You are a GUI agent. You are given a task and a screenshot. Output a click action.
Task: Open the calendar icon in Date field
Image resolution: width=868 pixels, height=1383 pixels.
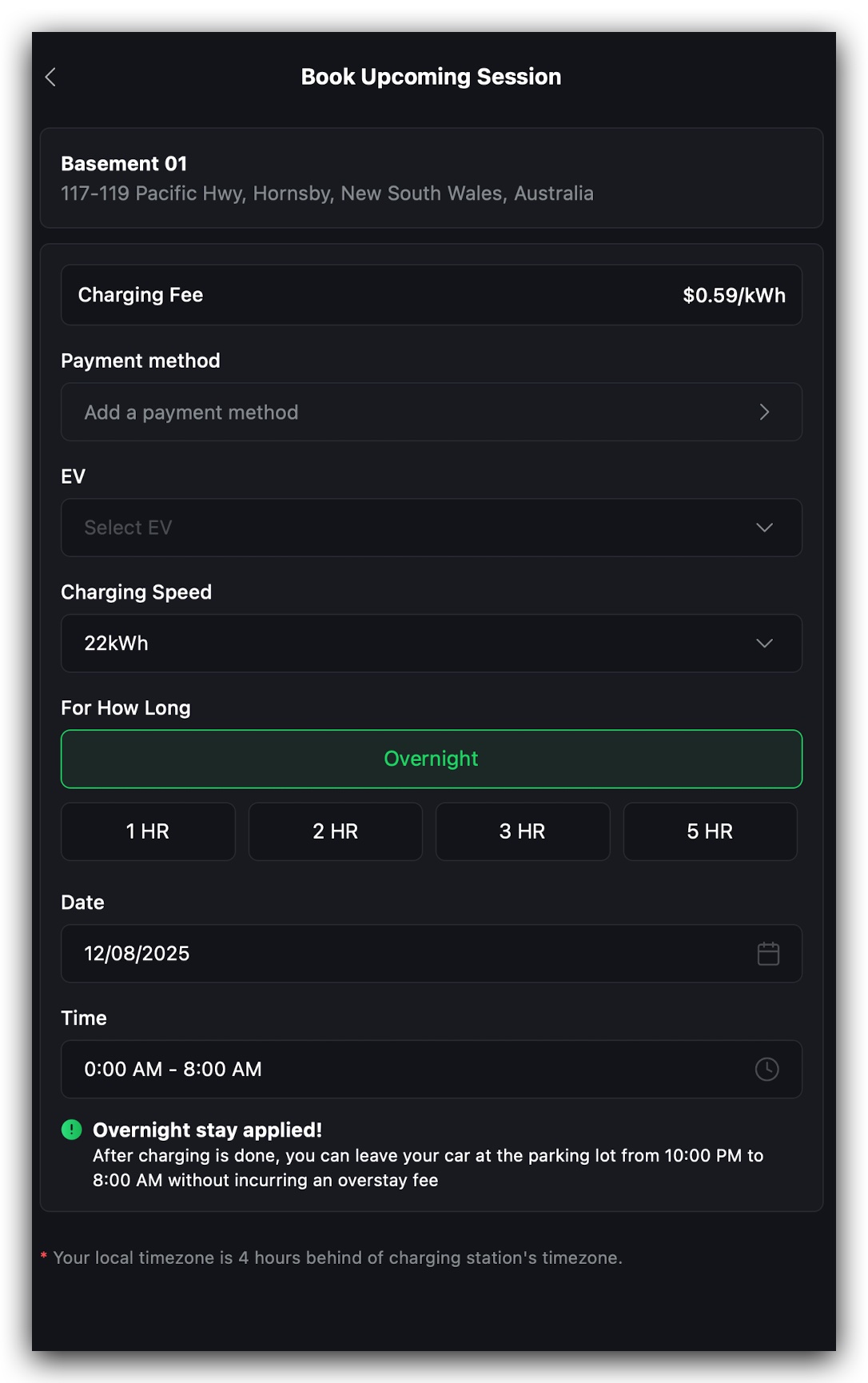click(767, 954)
